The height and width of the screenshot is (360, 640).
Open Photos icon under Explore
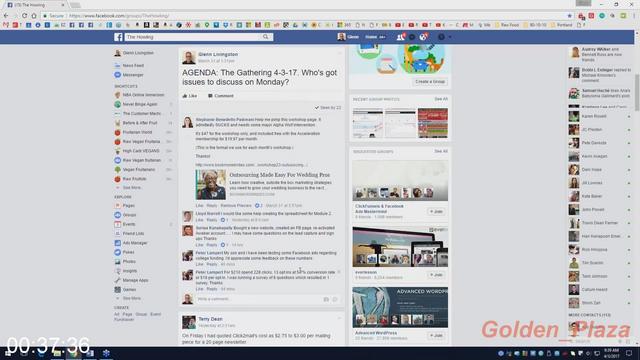coord(118,262)
